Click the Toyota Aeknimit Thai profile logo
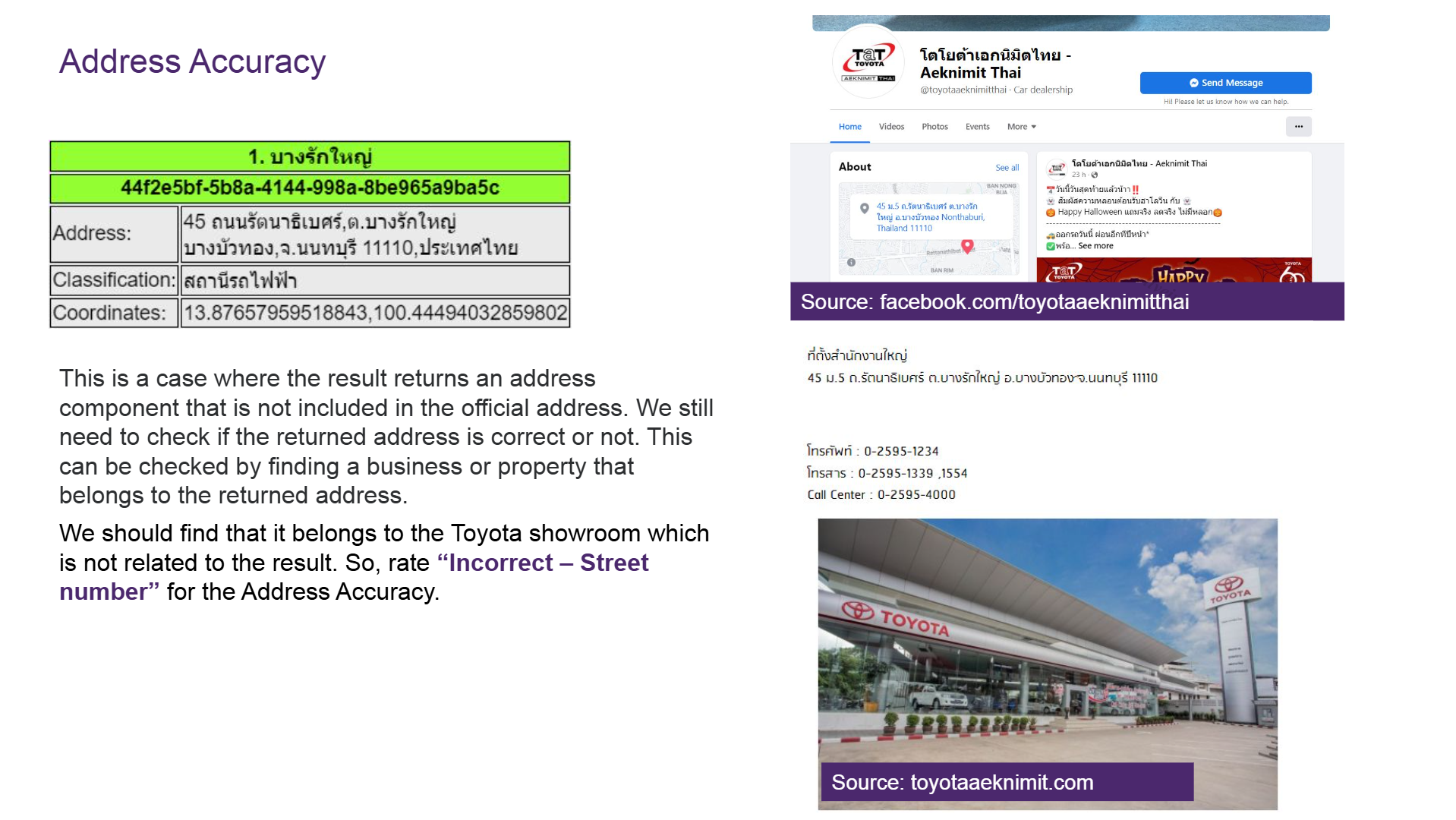 (x=869, y=62)
